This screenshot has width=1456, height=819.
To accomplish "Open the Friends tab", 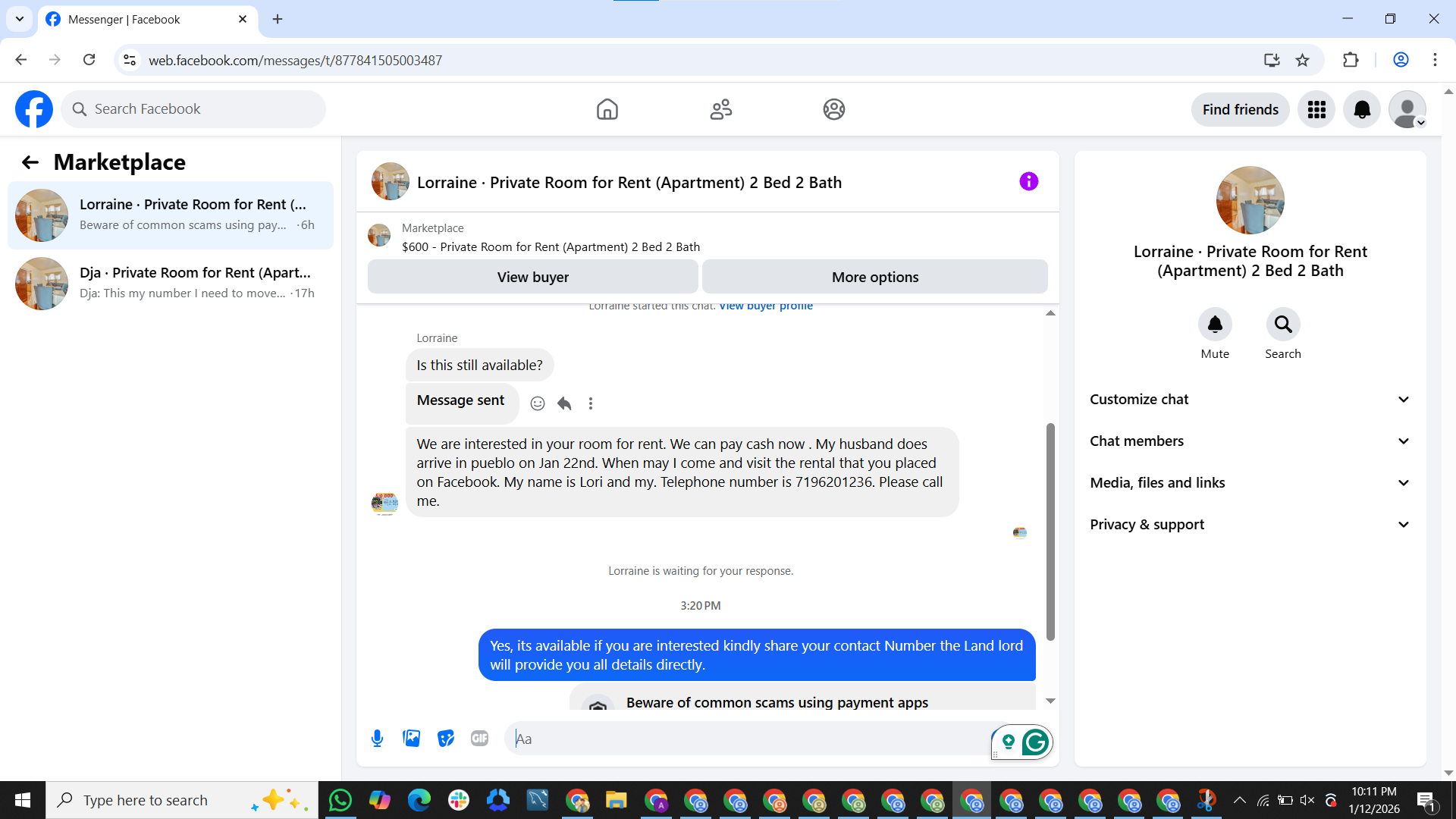I will tap(720, 109).
